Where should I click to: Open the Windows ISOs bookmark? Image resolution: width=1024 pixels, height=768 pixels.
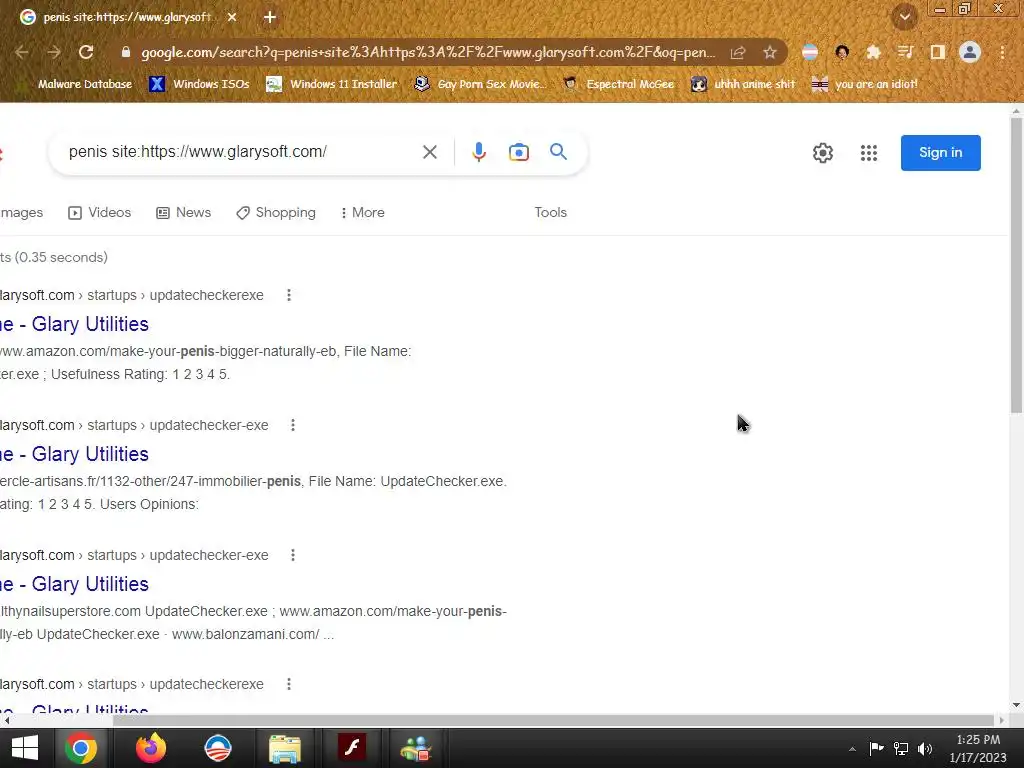199,84
